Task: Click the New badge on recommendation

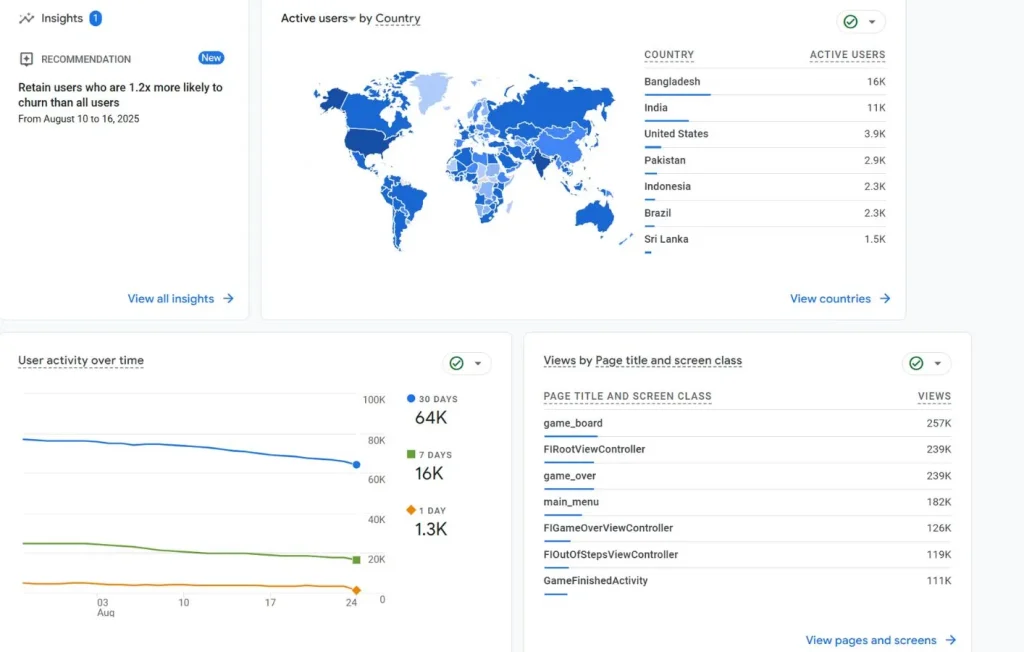Action: 211,58
